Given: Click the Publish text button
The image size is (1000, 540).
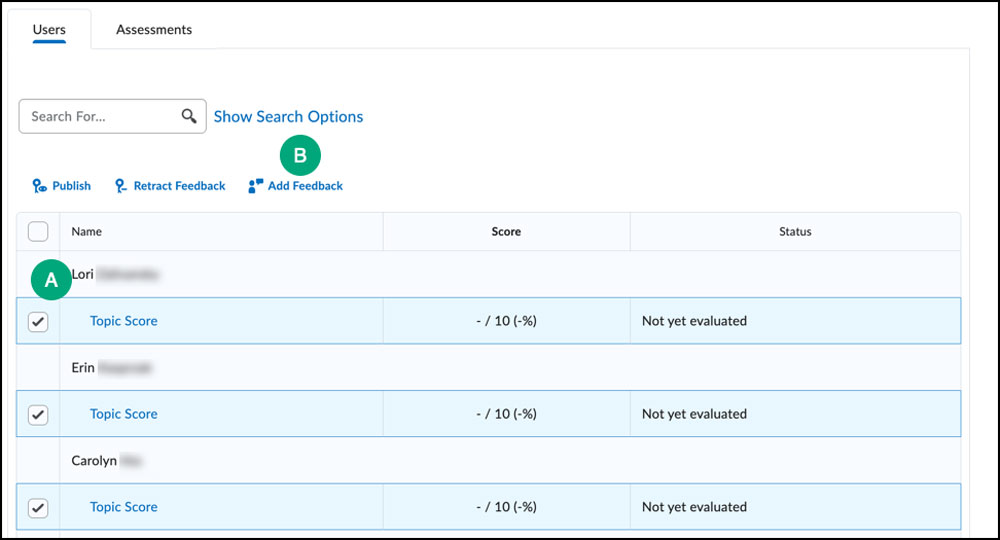Looking at the screenshot, I should (x=71, y=186).
